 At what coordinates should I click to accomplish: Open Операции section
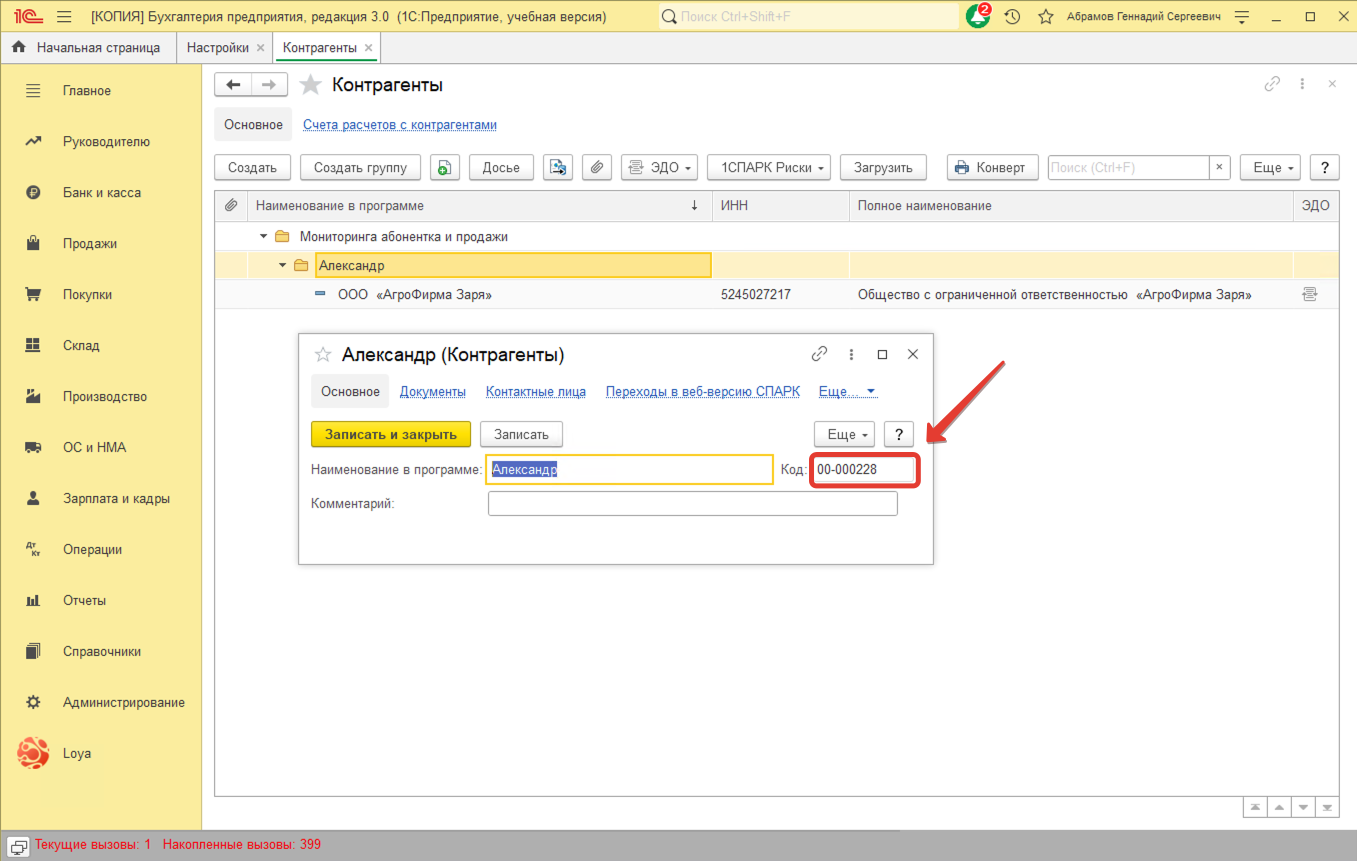pos(92,550)
